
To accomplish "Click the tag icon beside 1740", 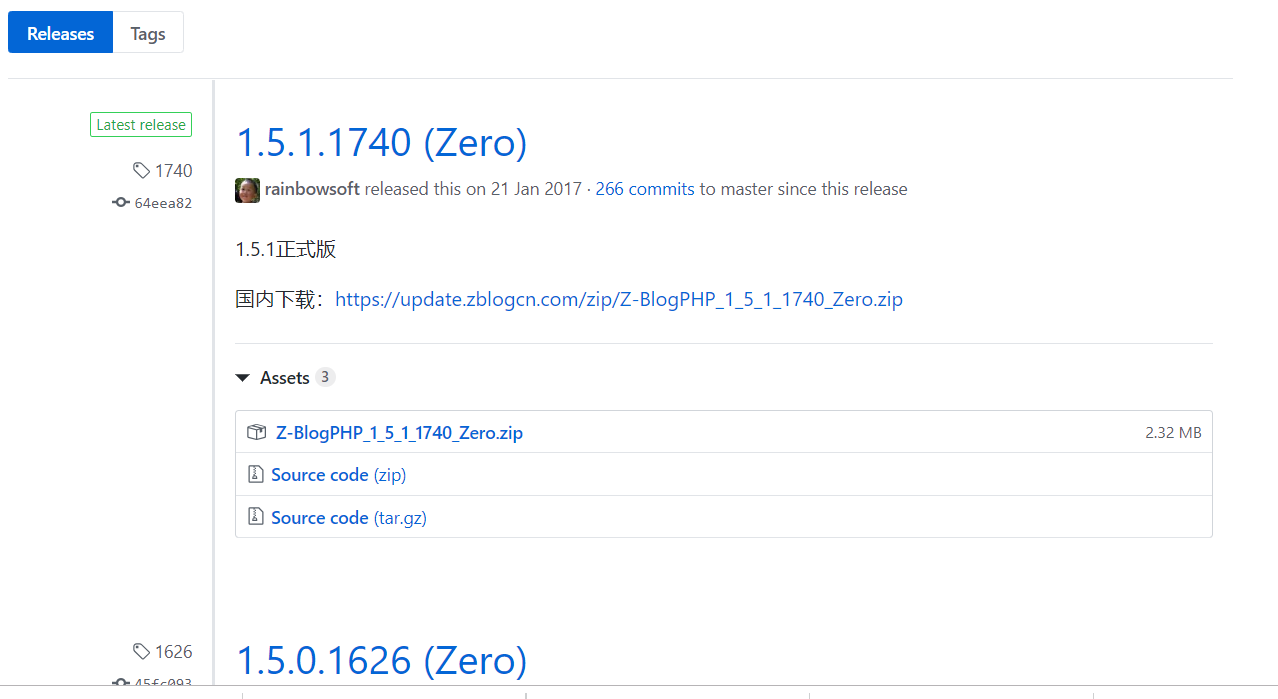I will 141,171.
